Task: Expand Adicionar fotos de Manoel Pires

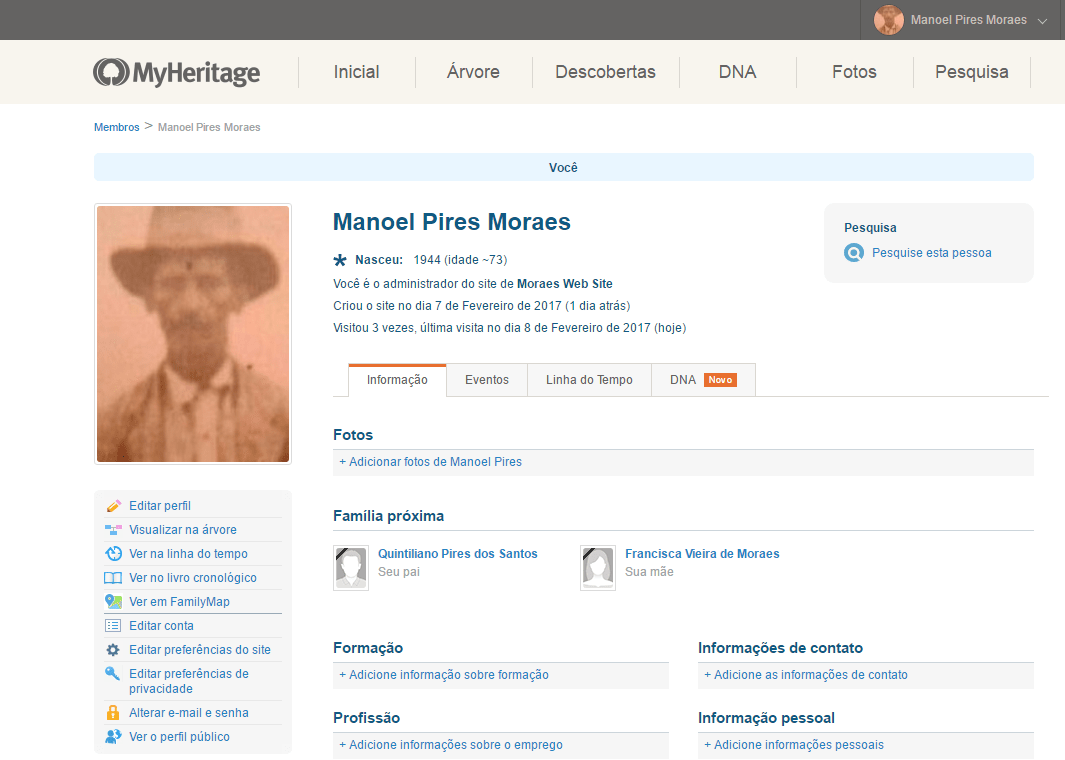Action: click(x=430, y=462)
